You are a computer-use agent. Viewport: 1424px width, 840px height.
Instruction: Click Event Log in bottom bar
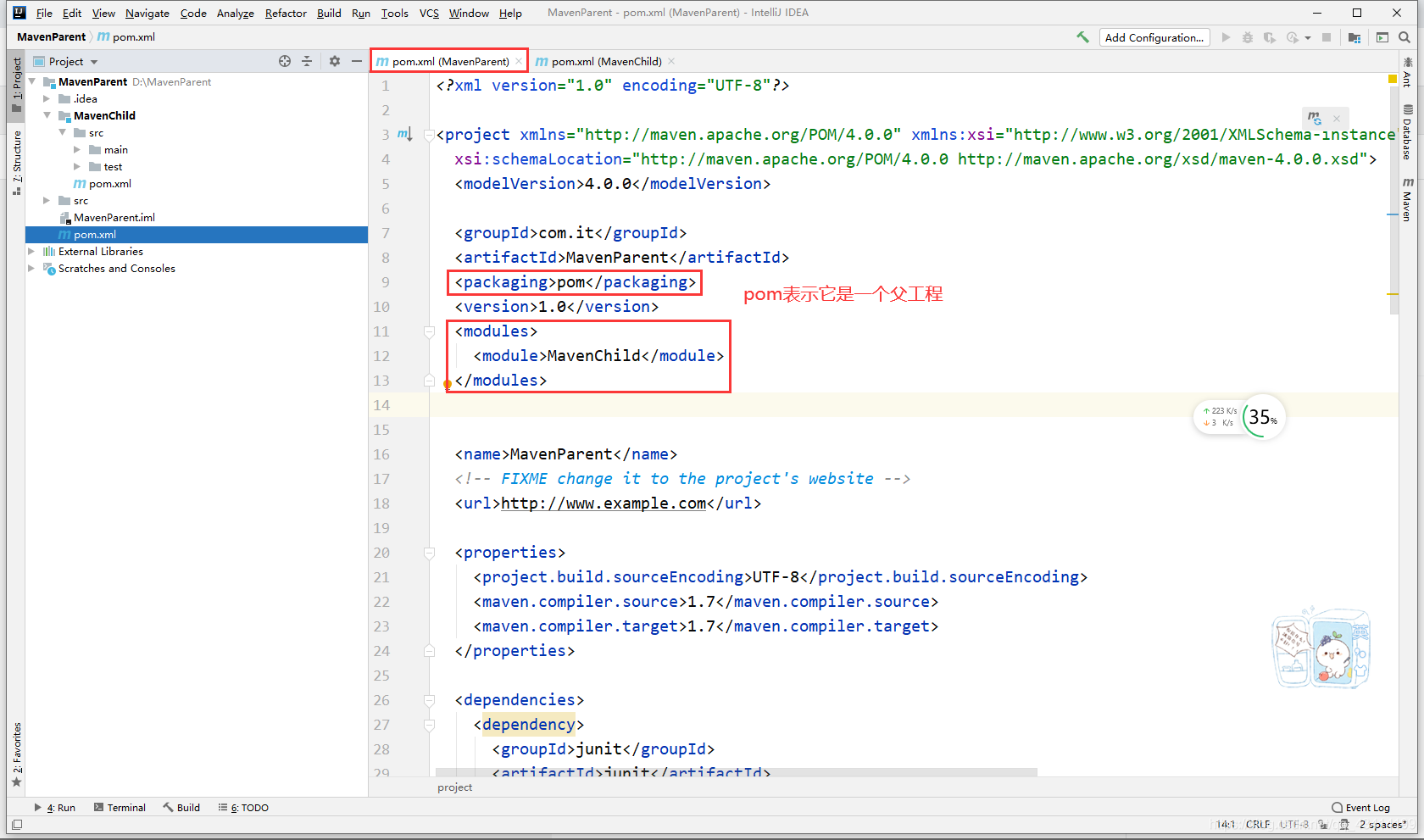point(1361,808)
